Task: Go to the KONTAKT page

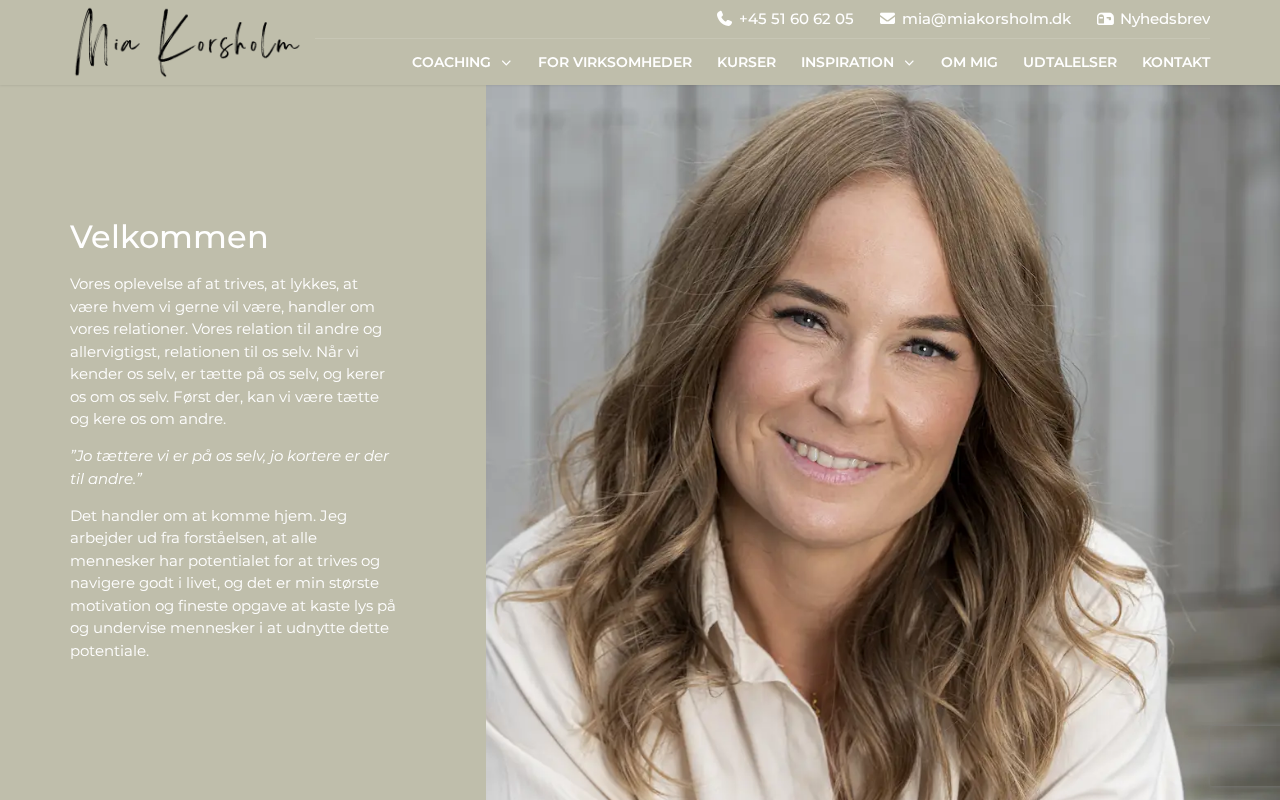Action: [1176, 62]
